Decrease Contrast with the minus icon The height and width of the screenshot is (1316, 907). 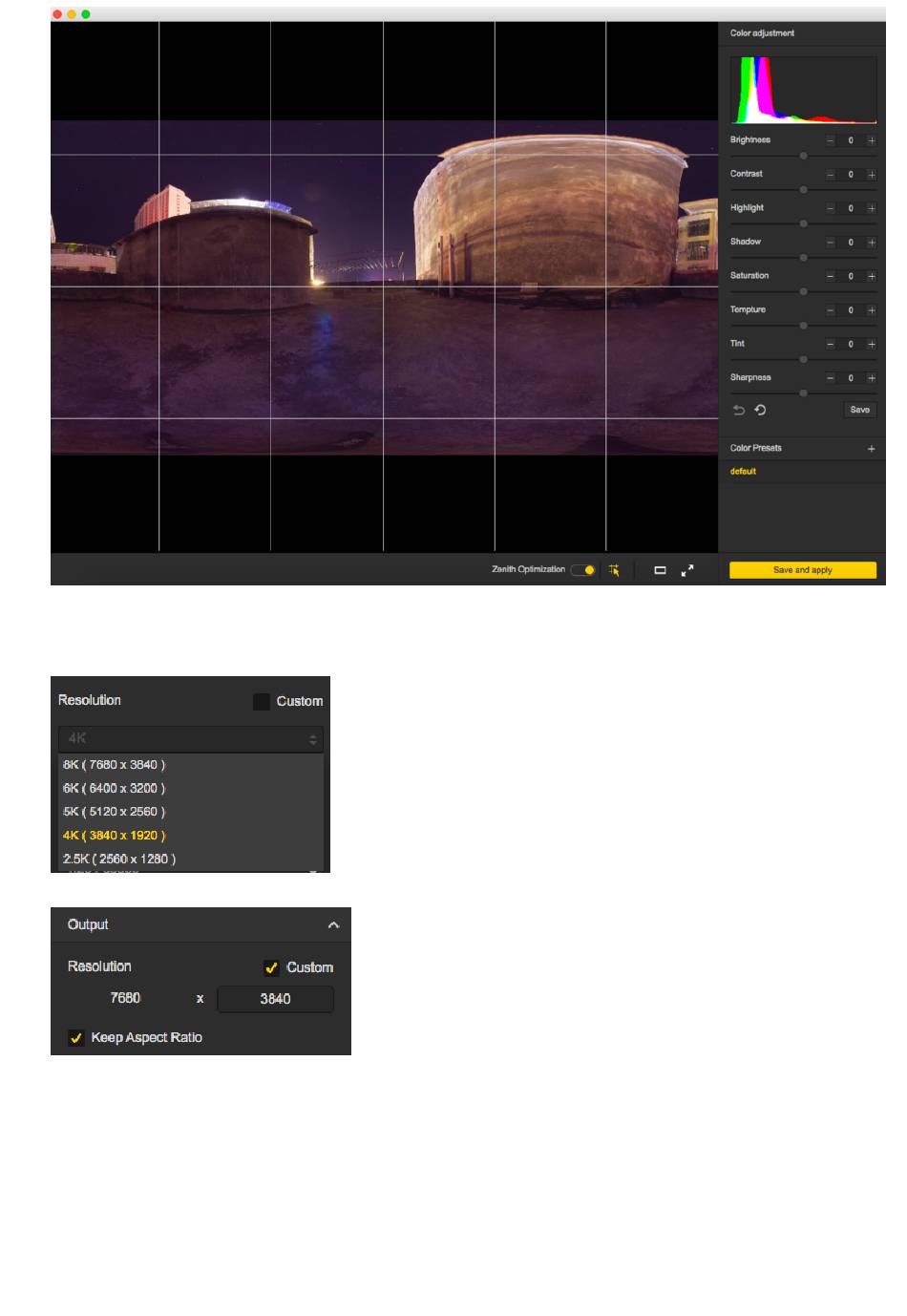tap(830, 175)
